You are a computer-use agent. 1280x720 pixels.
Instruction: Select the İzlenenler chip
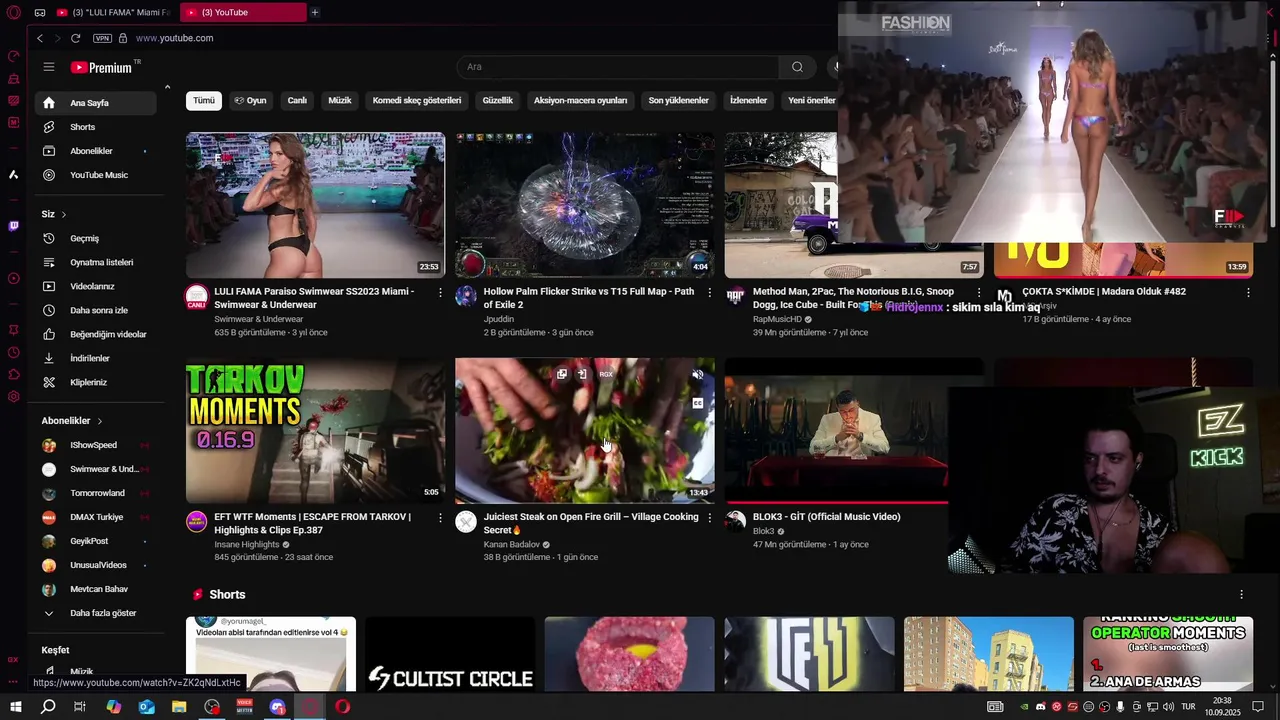pyautogui.click(x=748, y=101)
